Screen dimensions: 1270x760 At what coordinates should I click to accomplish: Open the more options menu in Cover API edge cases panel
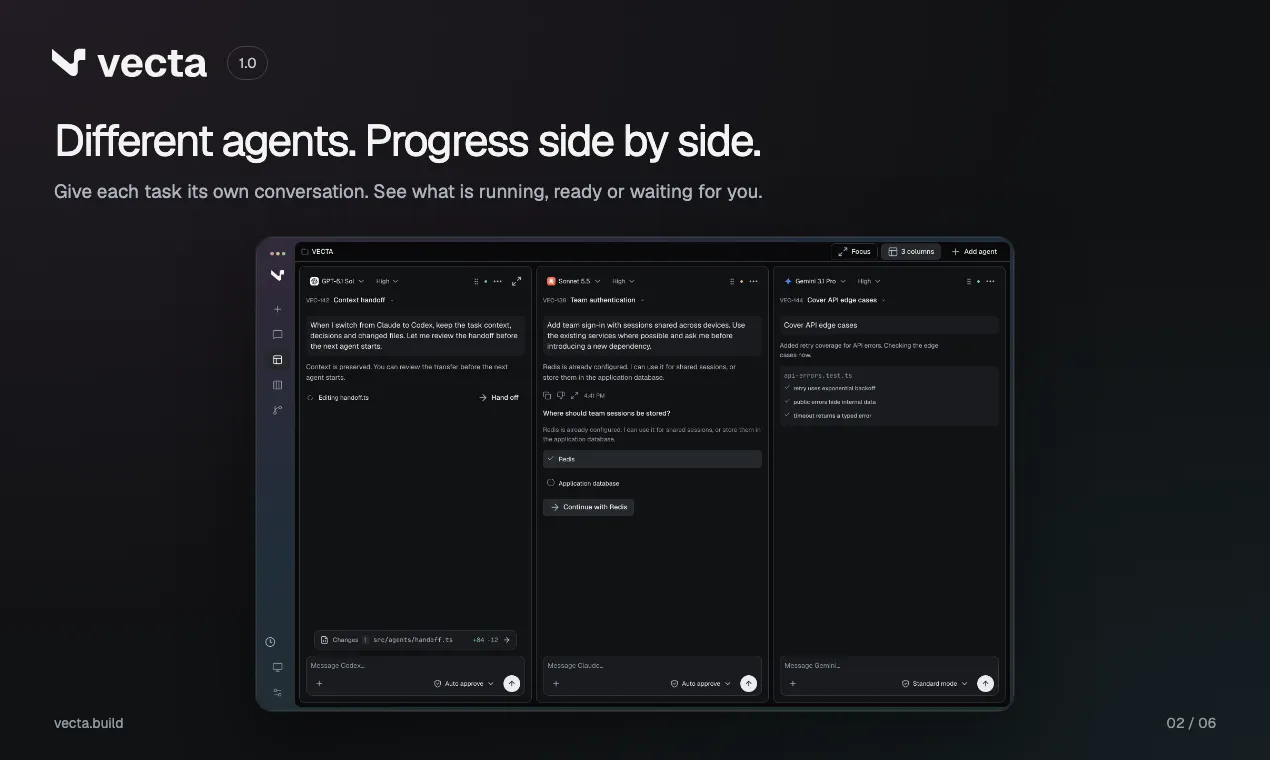coord(990,281)
